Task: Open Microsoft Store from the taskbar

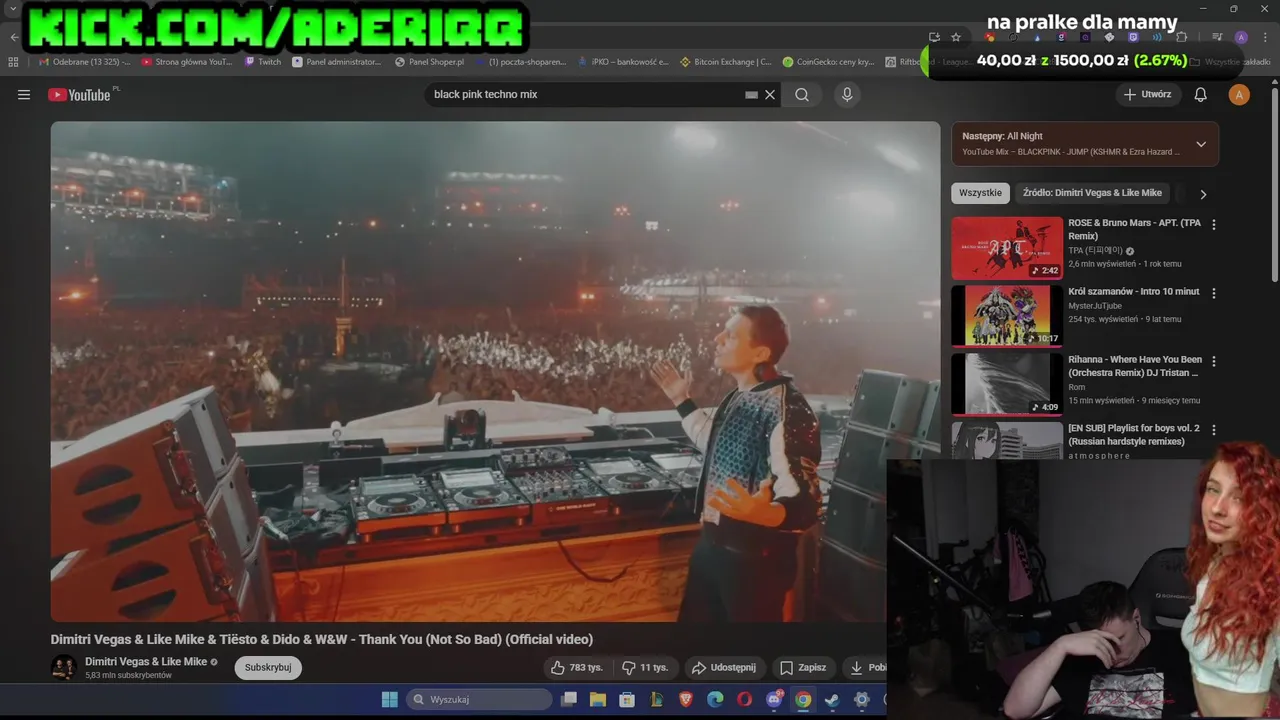Action: coord(627,699)
